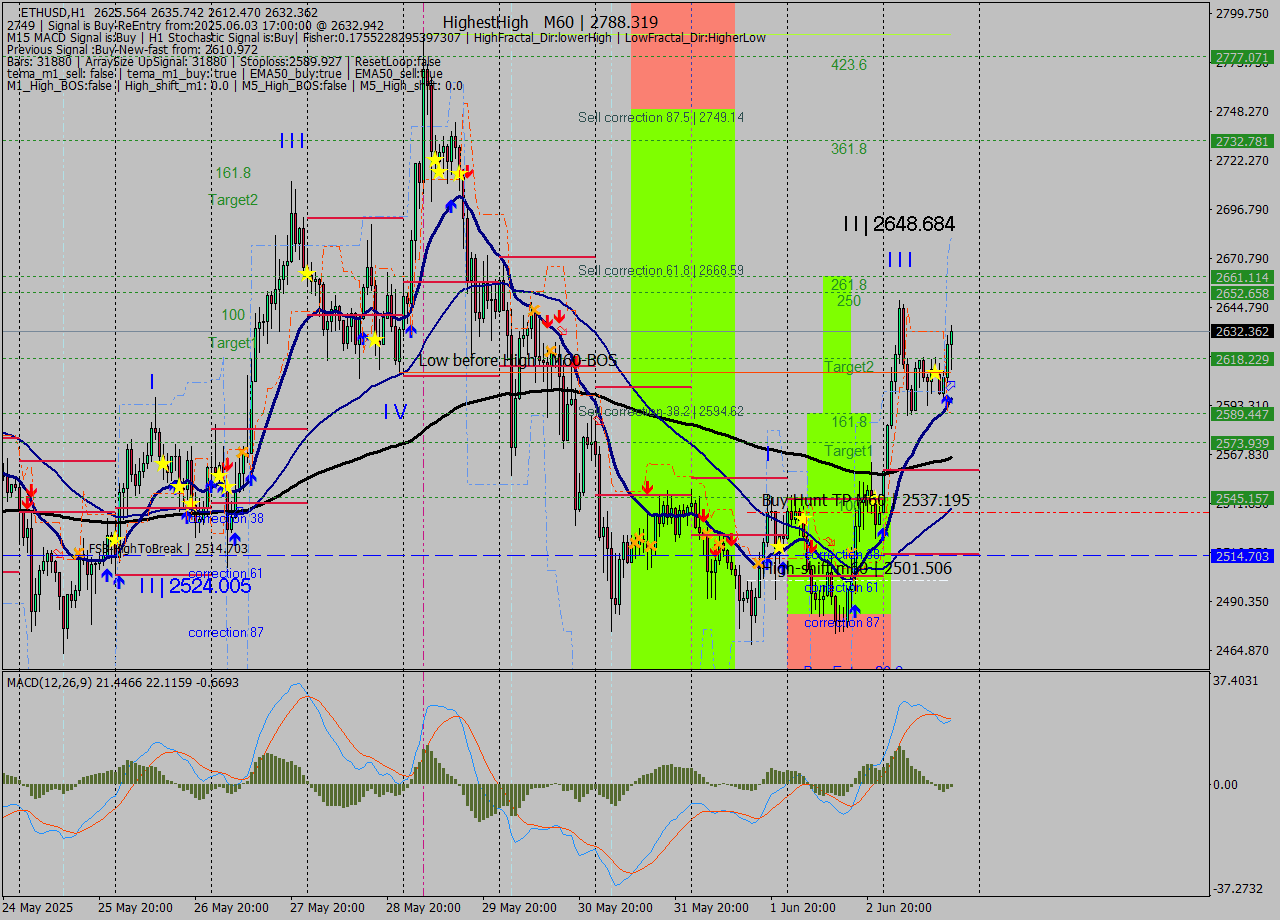Screen dimensions: 1280x920
Task: Click the blue 2514.703 price tag
Action: coord(1241,556)
